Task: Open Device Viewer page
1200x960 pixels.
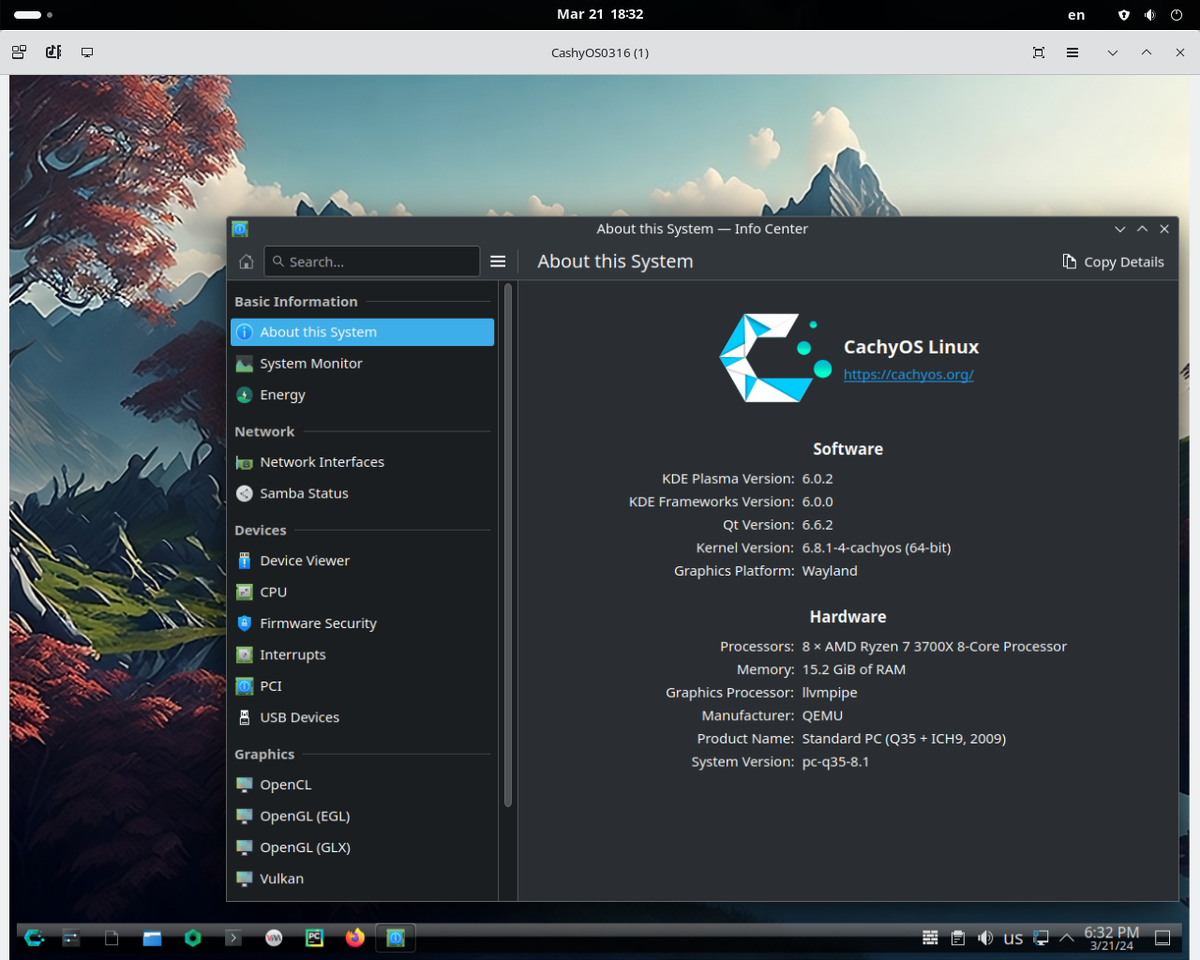Action: point(362,561)
